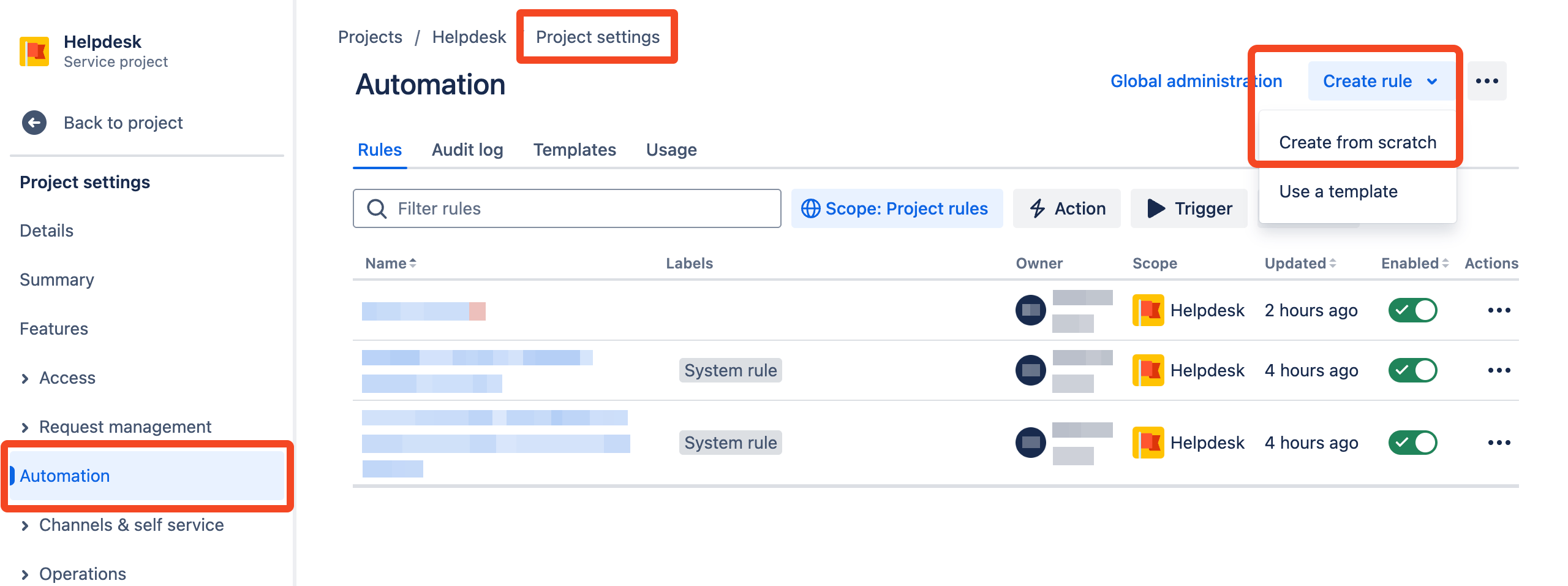Click Helpdesk scope icon in first System rule row
1568x586 pixels.
point(1148,370)
